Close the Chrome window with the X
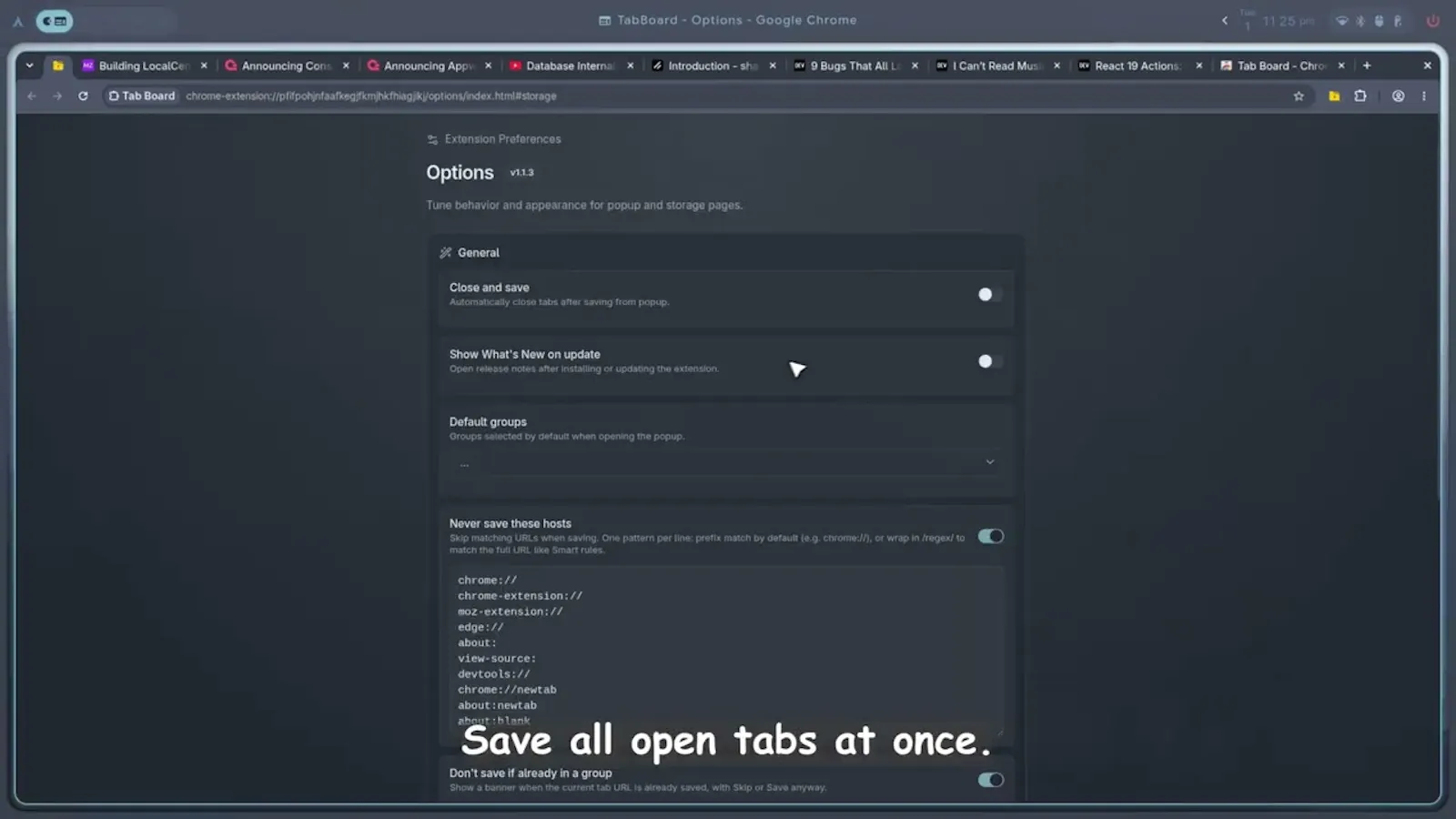Screen dimensions: 1456x819 [1427, 66]
